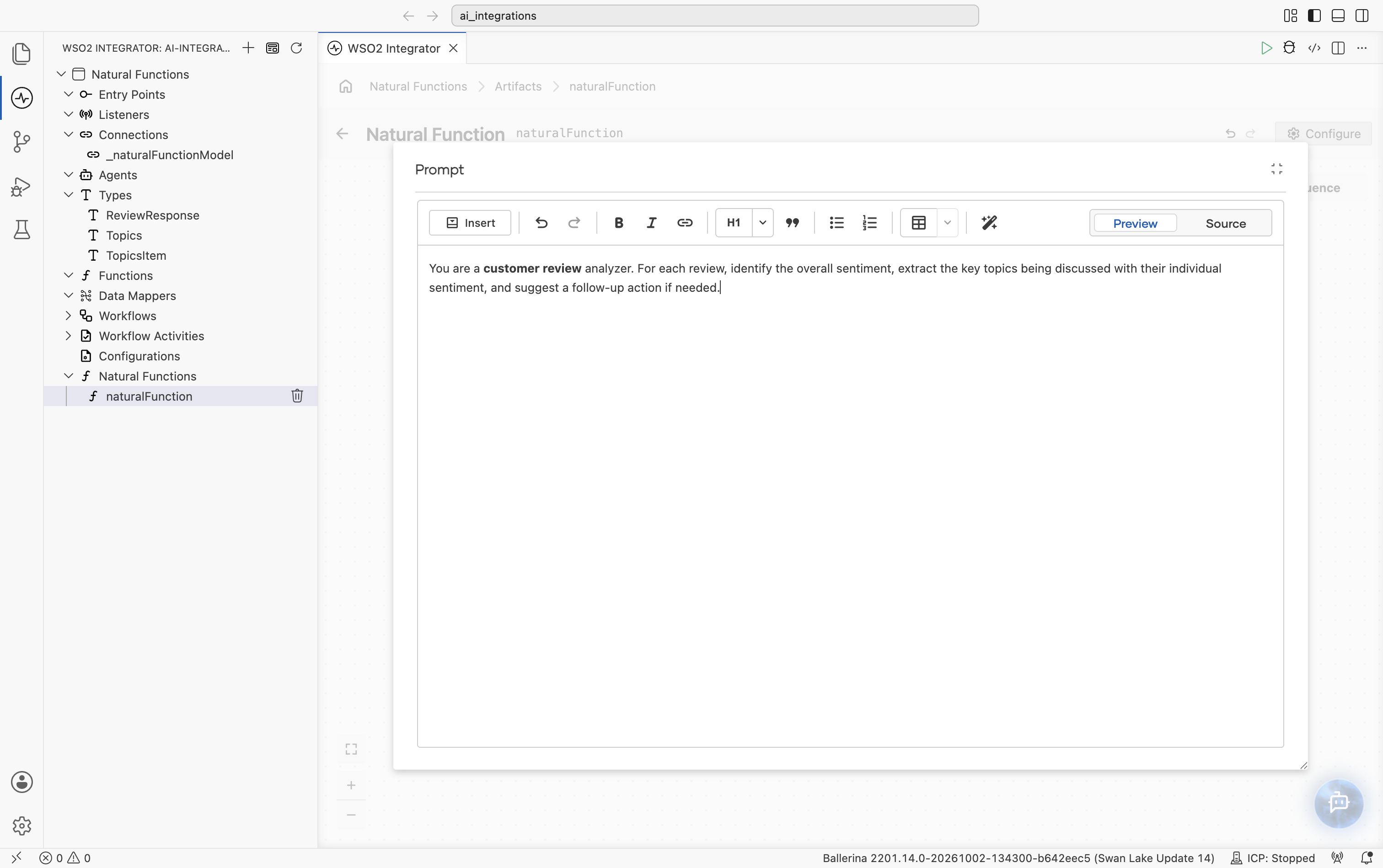Screen dimensions: 1383x868
Task: Expand the Workflow Activities section
Action: tap(68, 336)
